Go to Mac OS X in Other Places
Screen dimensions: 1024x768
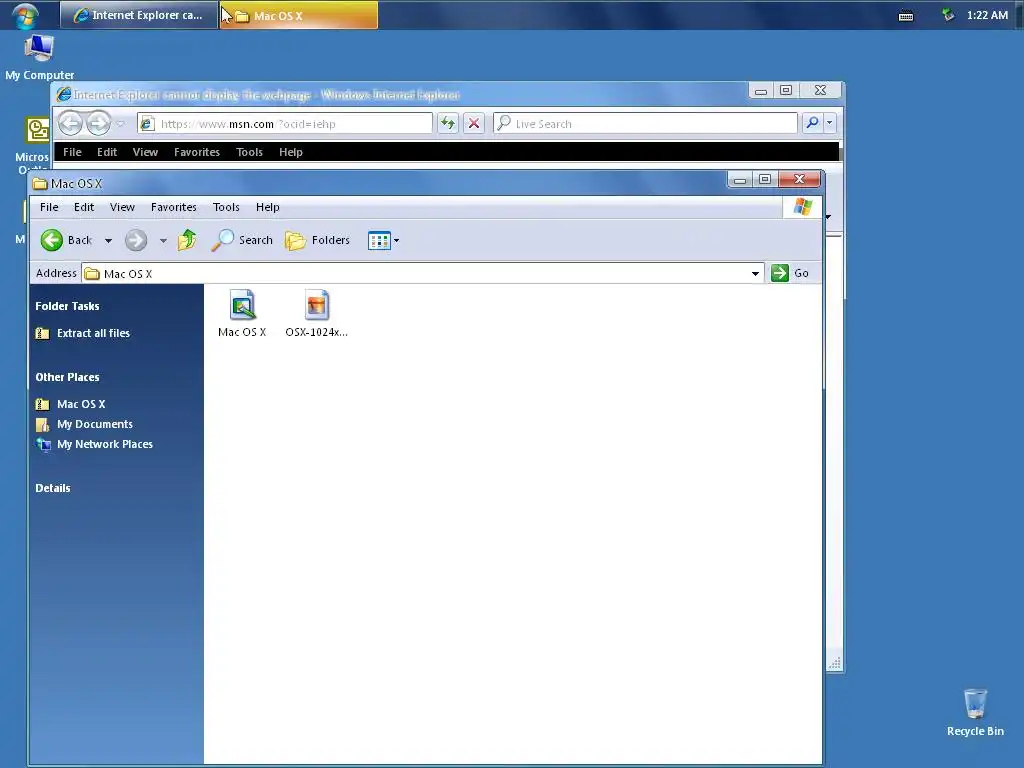pyautogui.click(x=81, y=404)
